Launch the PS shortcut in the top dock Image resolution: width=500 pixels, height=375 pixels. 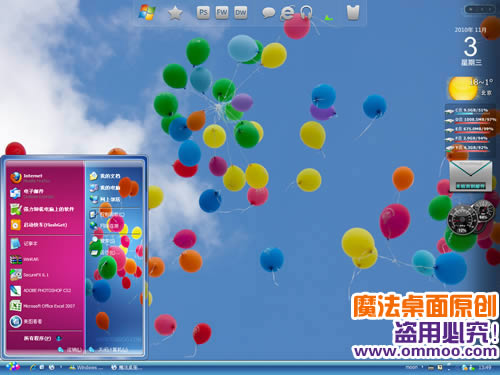203,13
